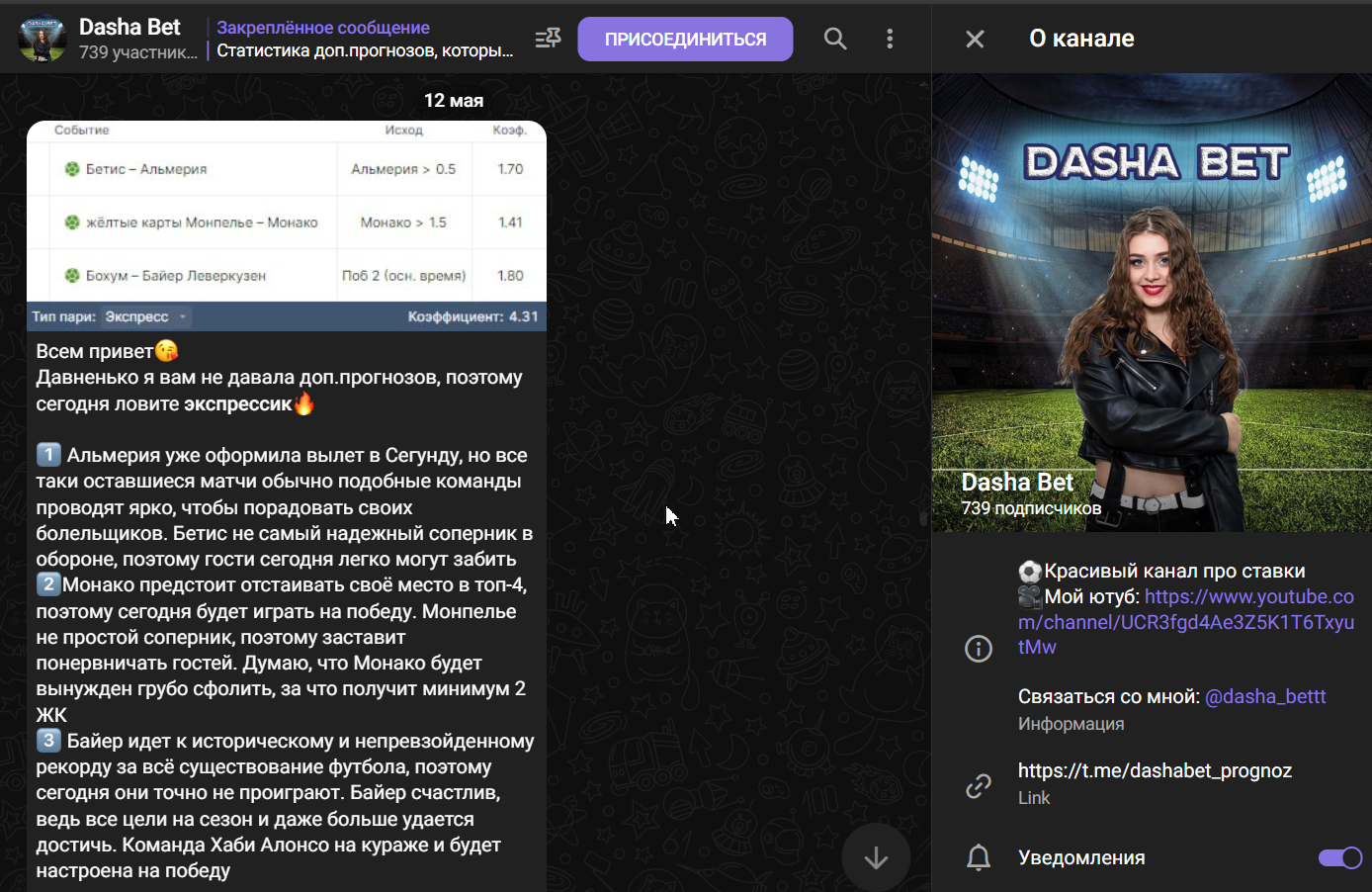Click the notifications bell icon
The image size is (1372, 892).
click(x=979, y=857)
